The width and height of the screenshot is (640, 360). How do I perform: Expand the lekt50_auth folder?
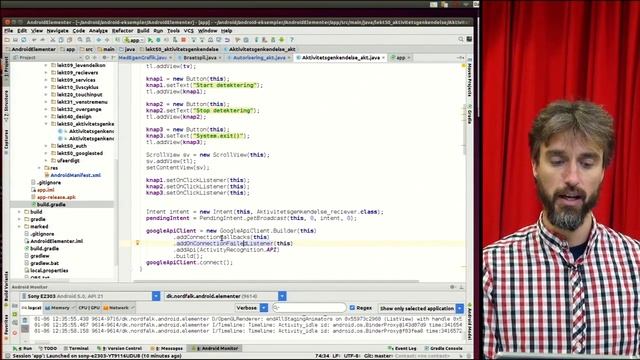[x=46, y=146]
